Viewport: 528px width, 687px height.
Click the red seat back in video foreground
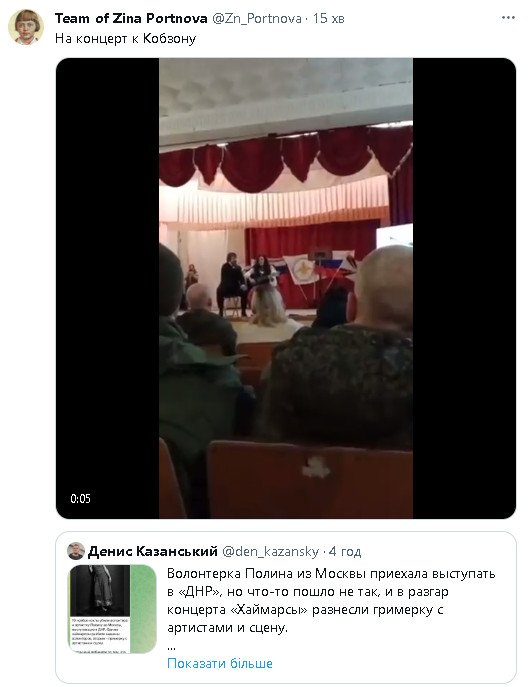pyautogui.click(x=309, y=479)
